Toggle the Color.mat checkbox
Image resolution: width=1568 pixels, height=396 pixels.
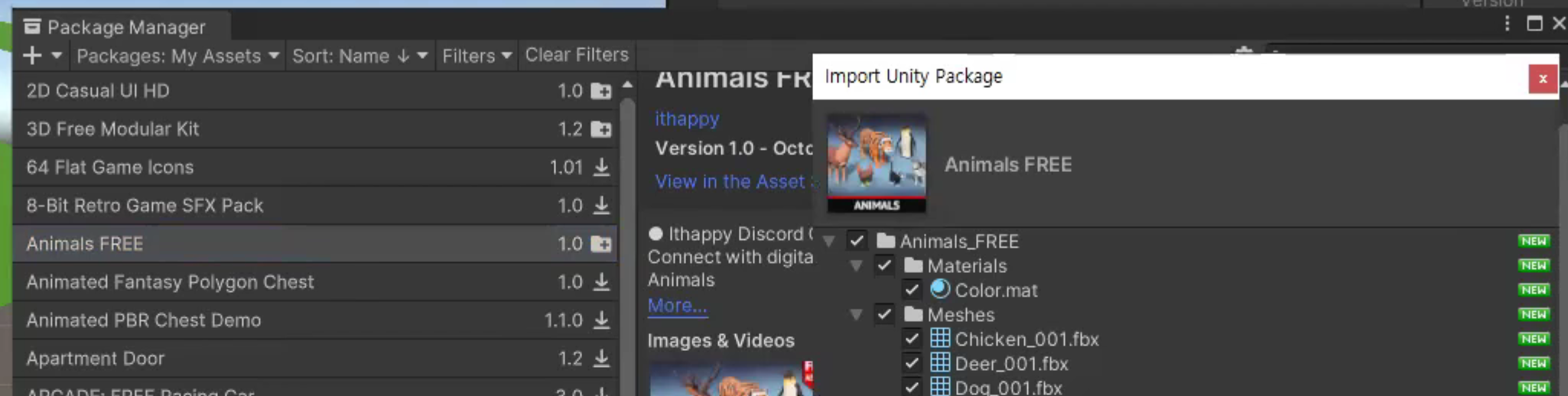(x=912, y=290)
